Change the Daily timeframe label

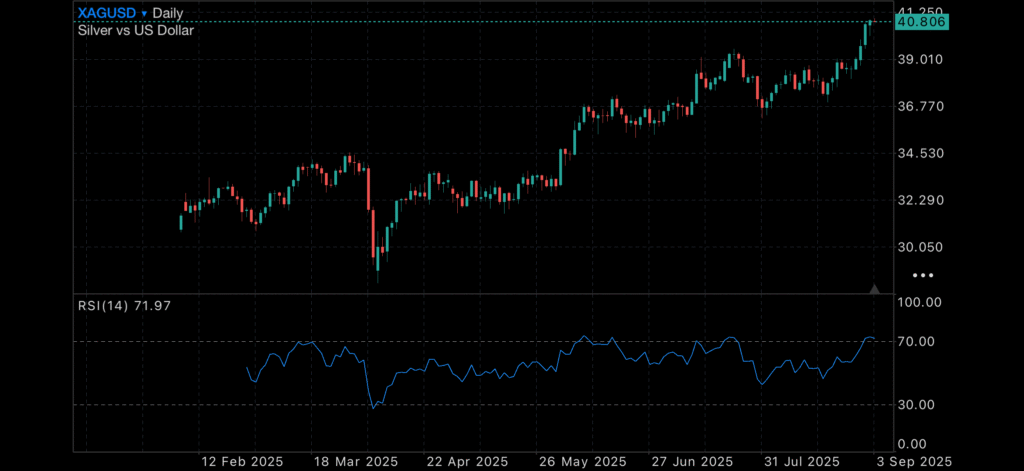(168, 13)
